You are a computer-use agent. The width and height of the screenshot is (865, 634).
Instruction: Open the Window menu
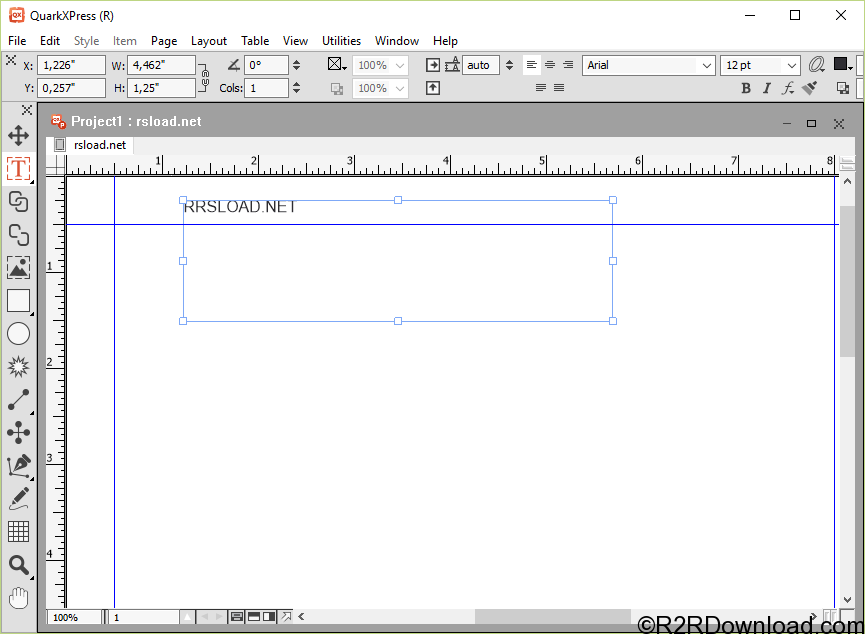click(x=397, y=41)
